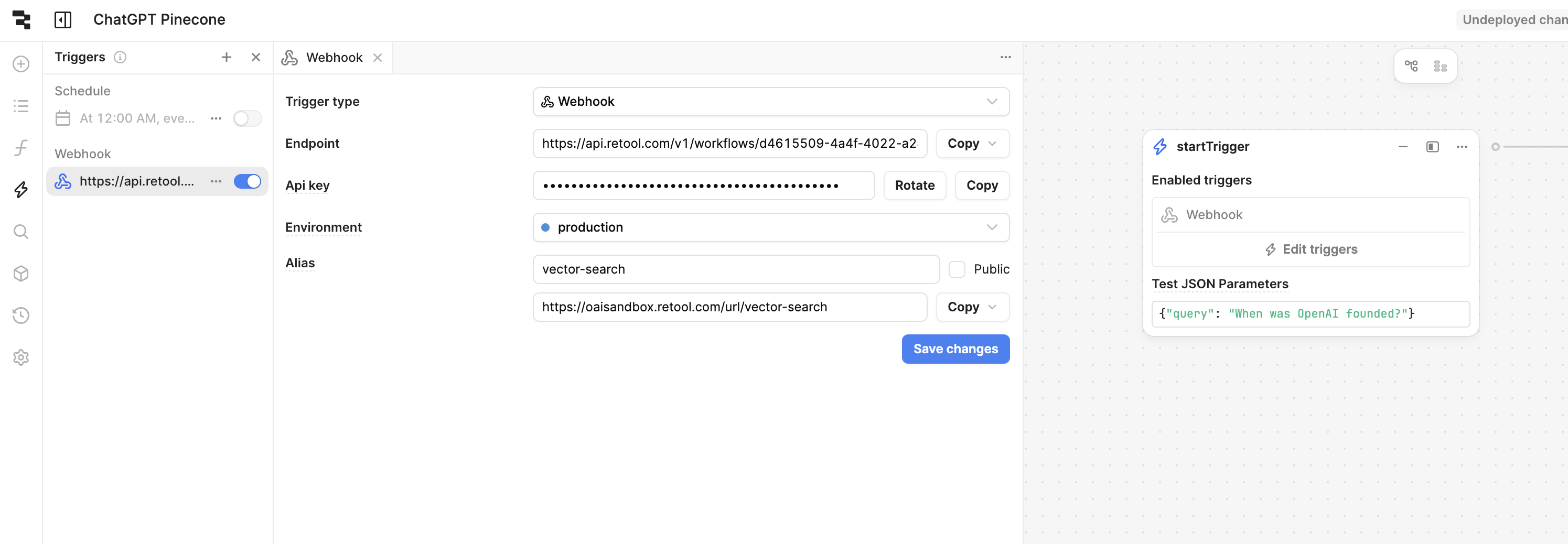Switch to graph view in the canvas toolbar
The image size is (1568, 544).
pos(1412,66)
